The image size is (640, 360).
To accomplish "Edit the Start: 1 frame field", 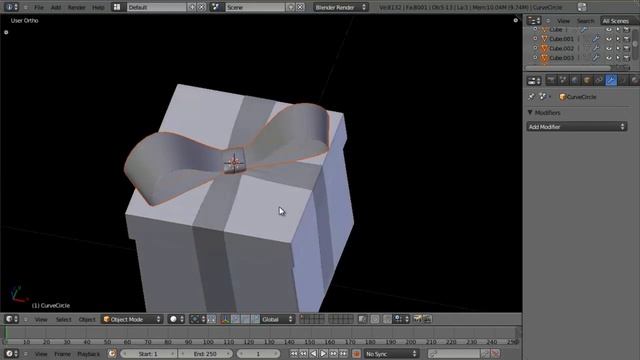I will [149, 354].
